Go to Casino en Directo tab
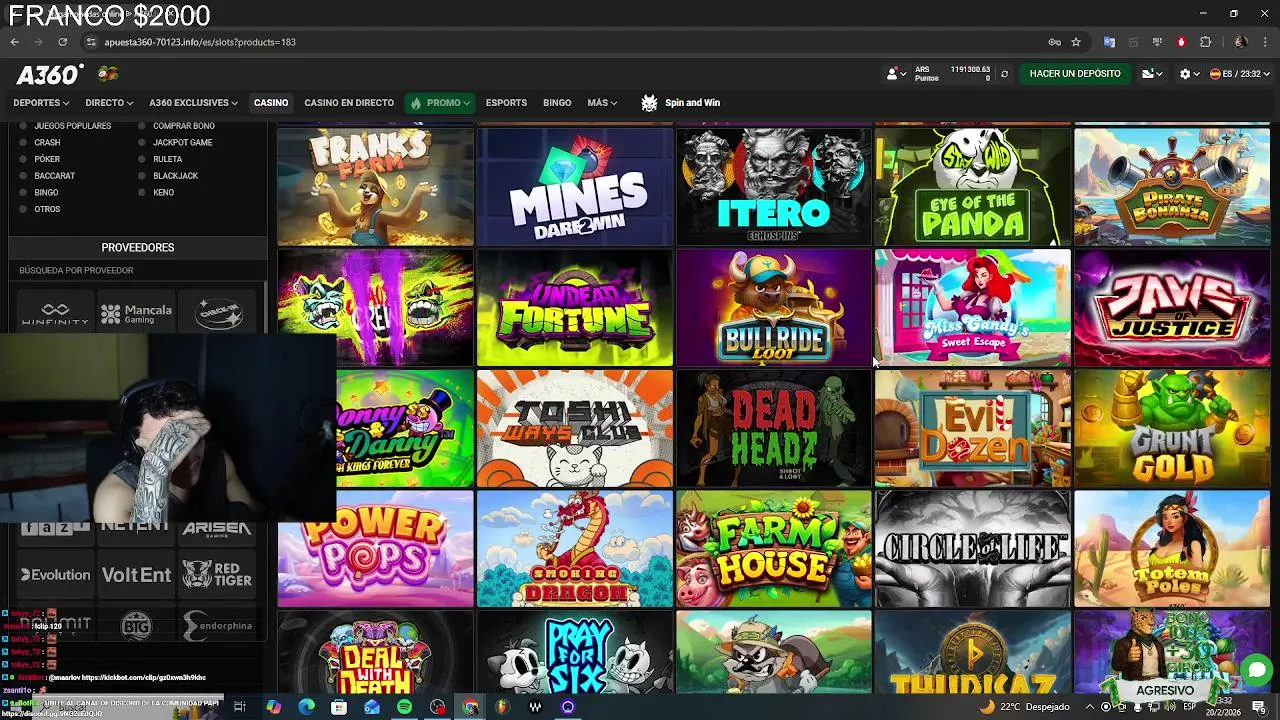1280x720 pixels. 349,103
